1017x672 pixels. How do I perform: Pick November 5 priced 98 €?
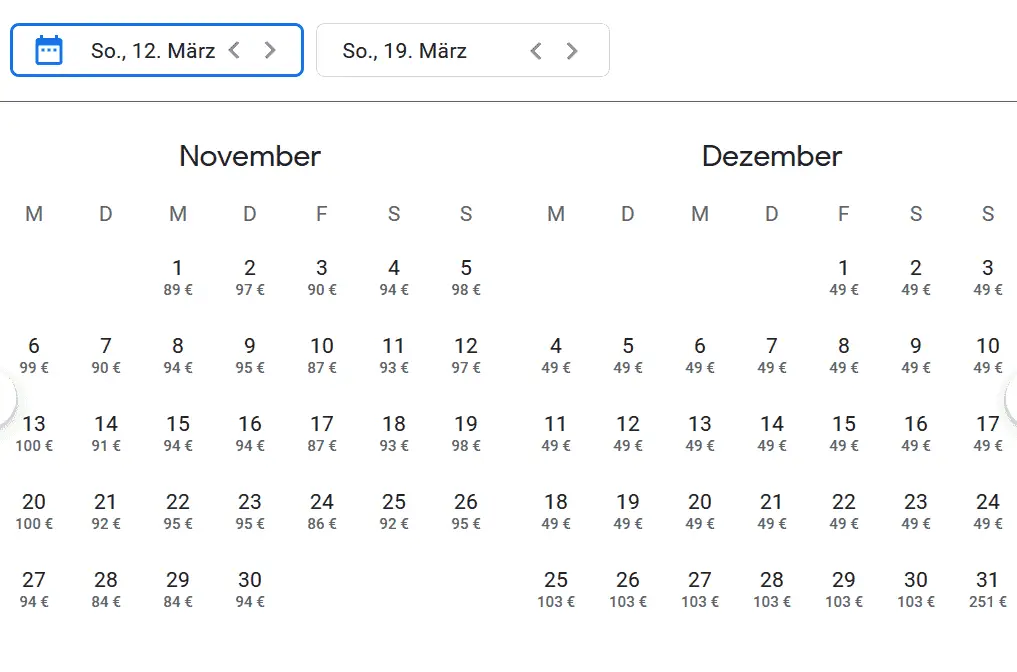[466, 277]
